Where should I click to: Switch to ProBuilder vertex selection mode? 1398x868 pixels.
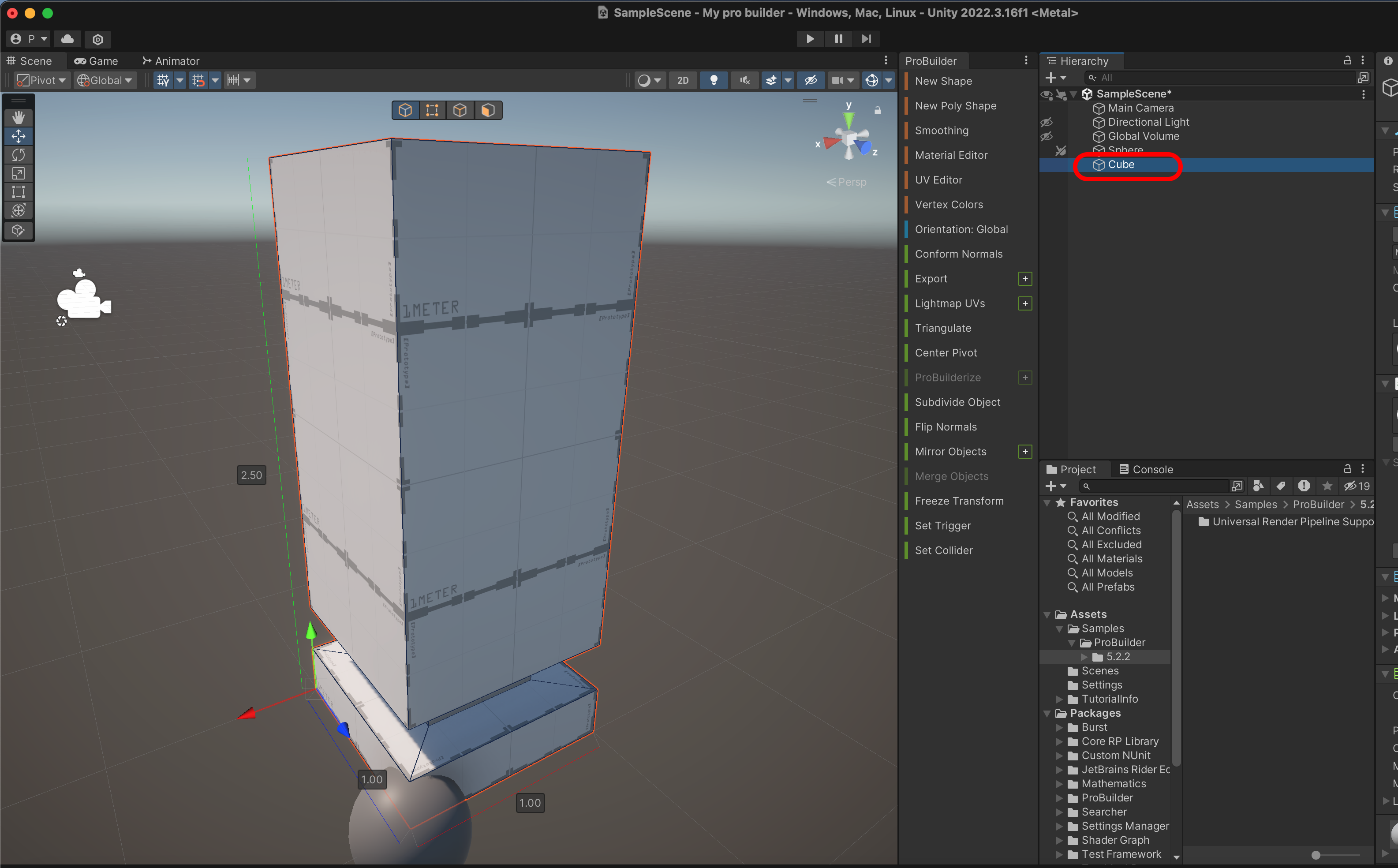432,110
